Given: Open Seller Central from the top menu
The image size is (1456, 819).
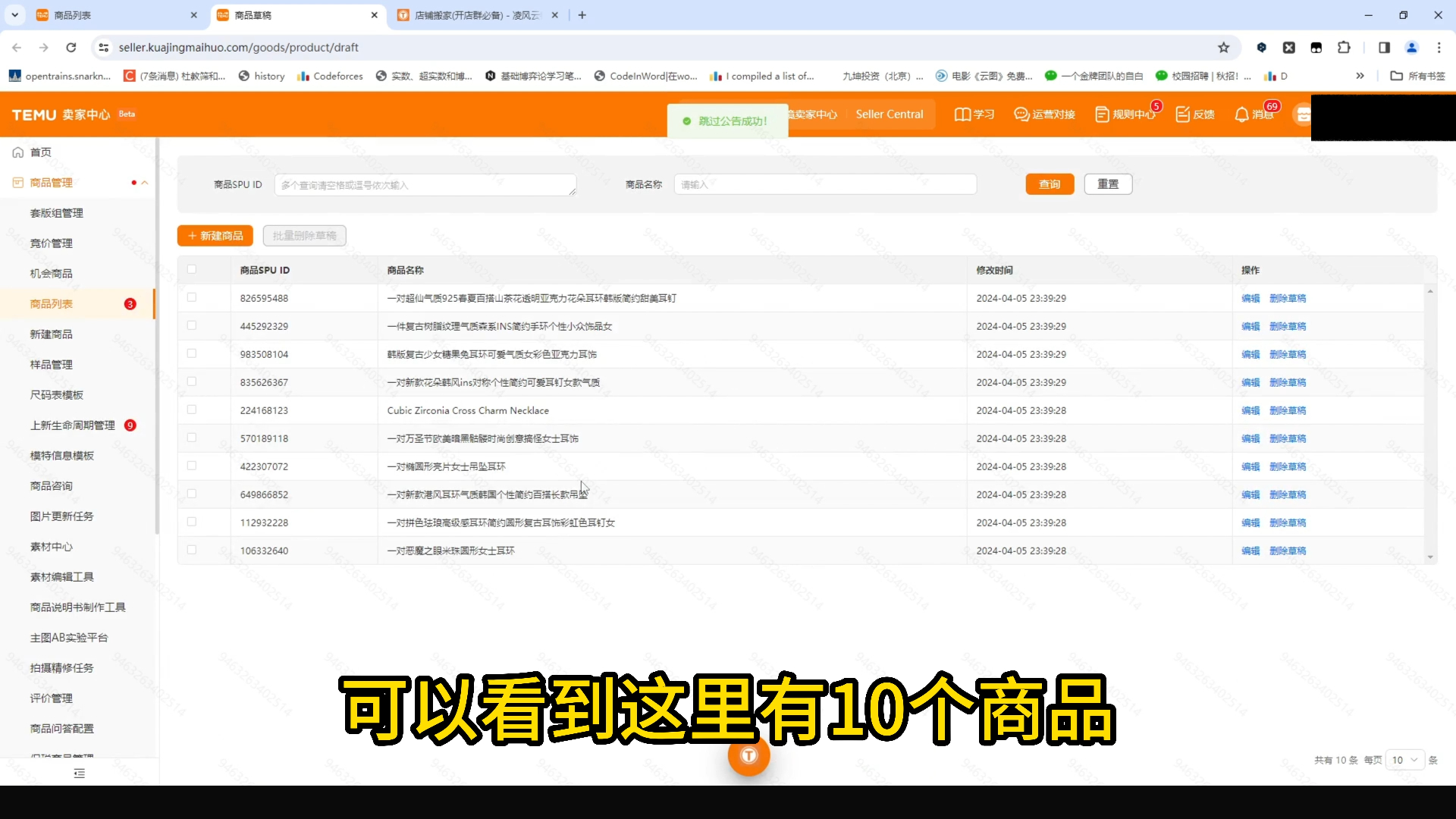Looking at the screenshot, I should click(x=889, y=114).
